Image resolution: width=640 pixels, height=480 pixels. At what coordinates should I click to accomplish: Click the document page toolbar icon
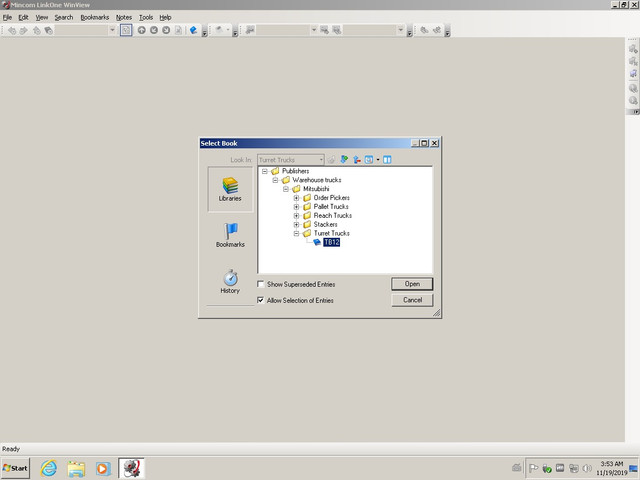click(x=178, y=30)
